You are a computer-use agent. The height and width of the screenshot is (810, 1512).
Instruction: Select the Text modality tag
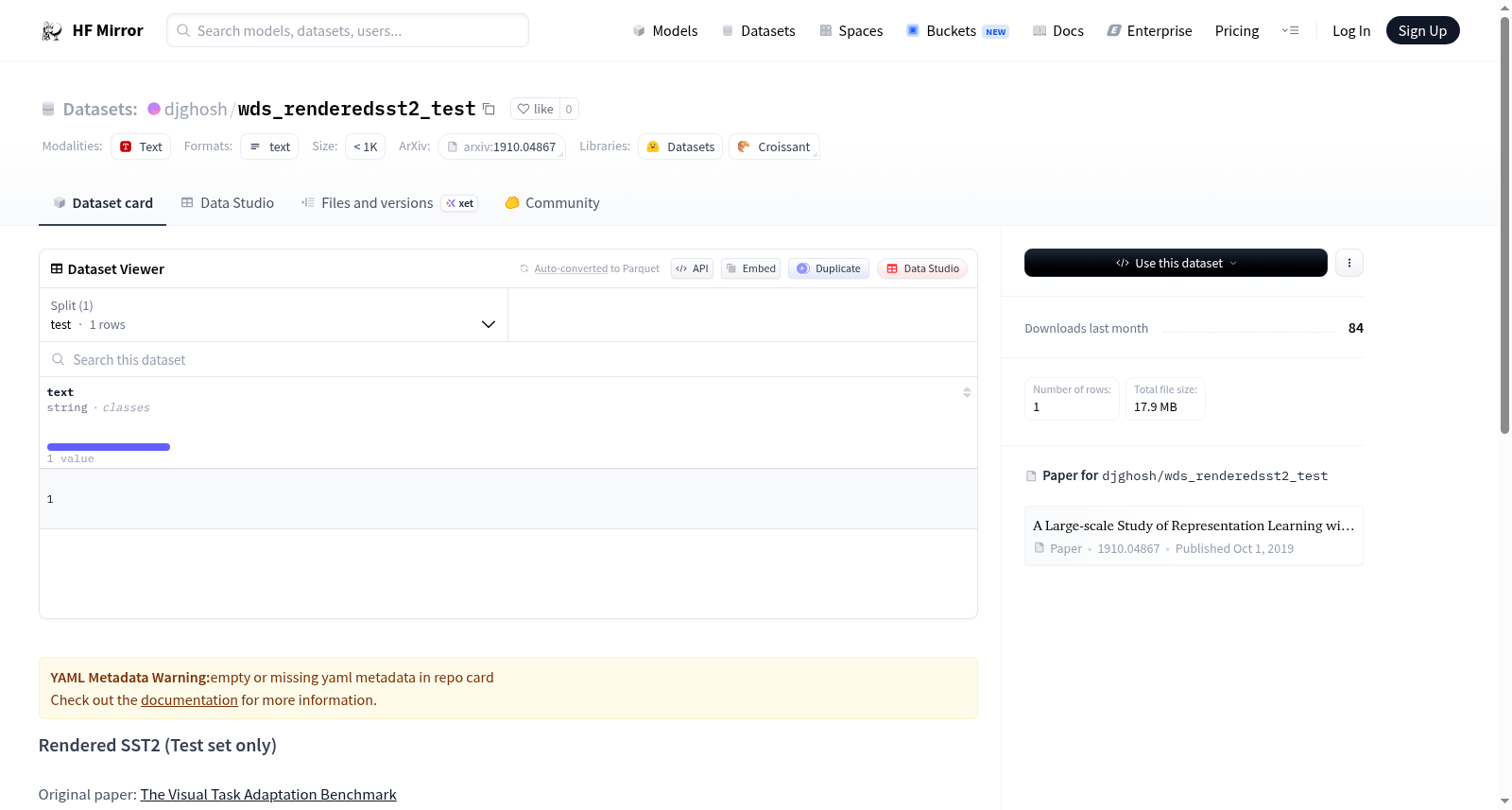tap(141, 146)
